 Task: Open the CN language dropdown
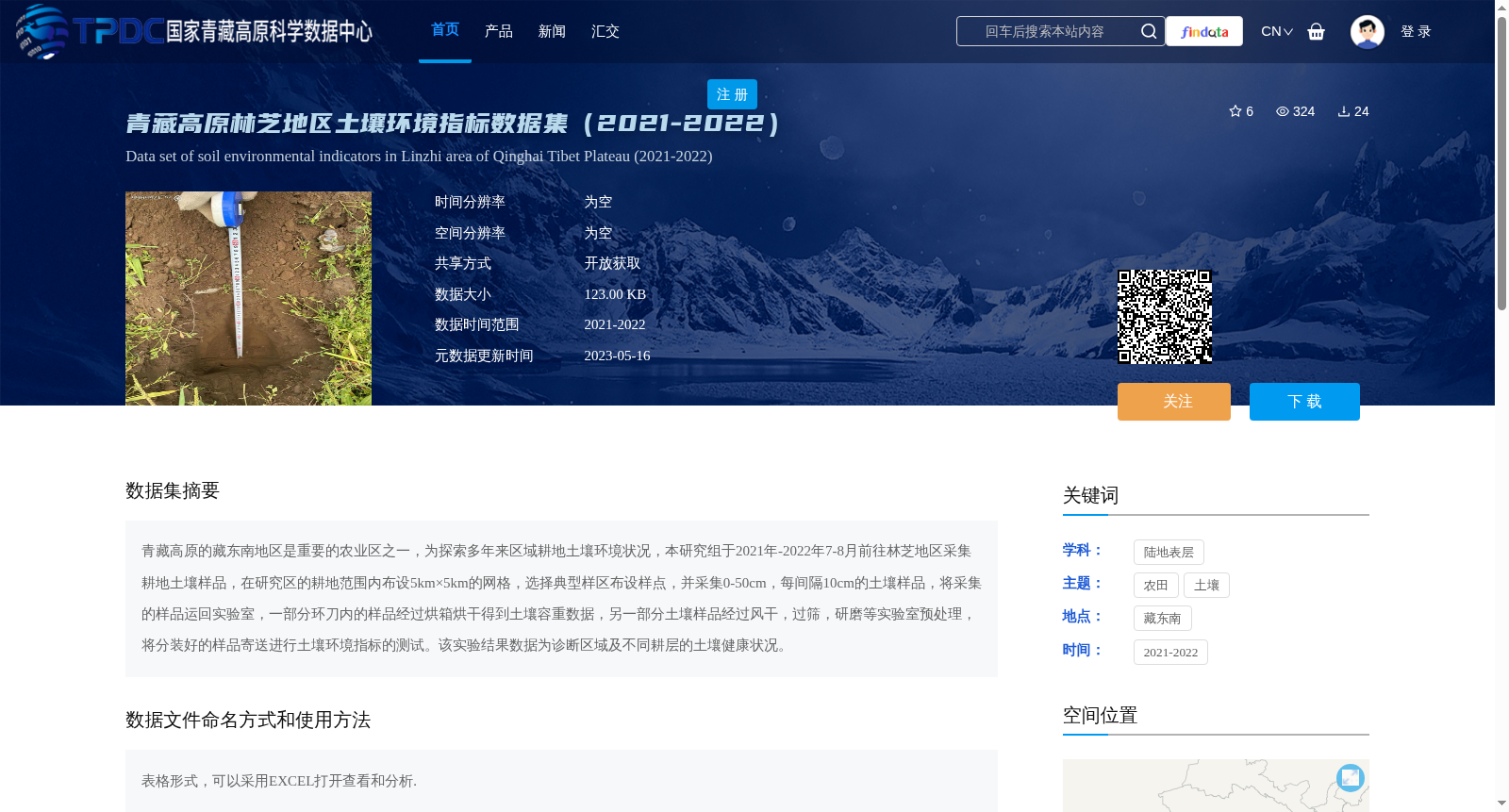[1277, 31]
